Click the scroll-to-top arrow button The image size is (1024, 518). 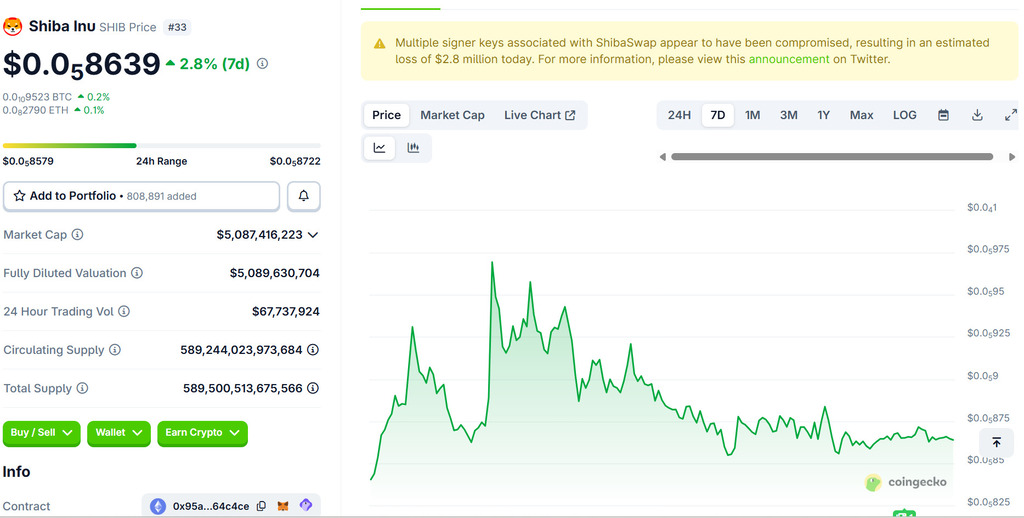point(996,442)
